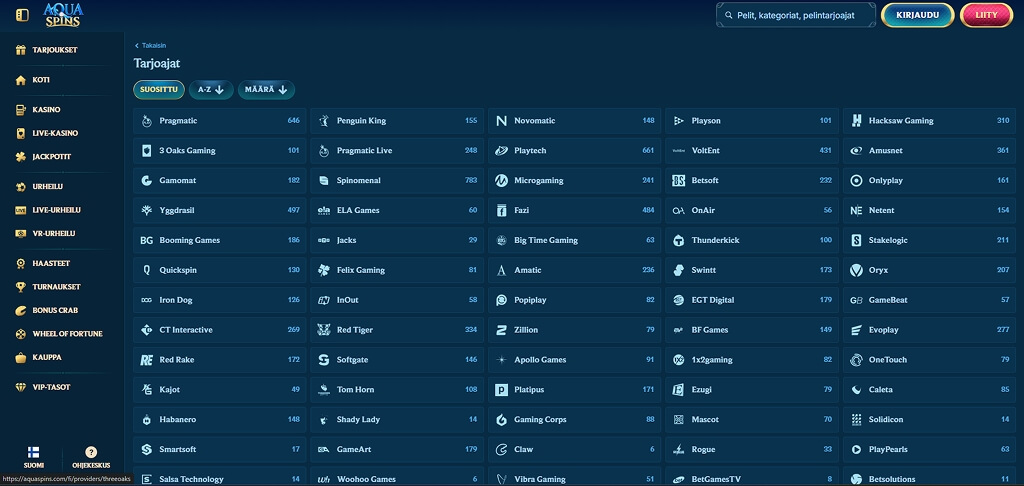Viewport: 1024px width, 486px height.
Task: Select Jackpotit menu label
Action: (x=52, y=157)
